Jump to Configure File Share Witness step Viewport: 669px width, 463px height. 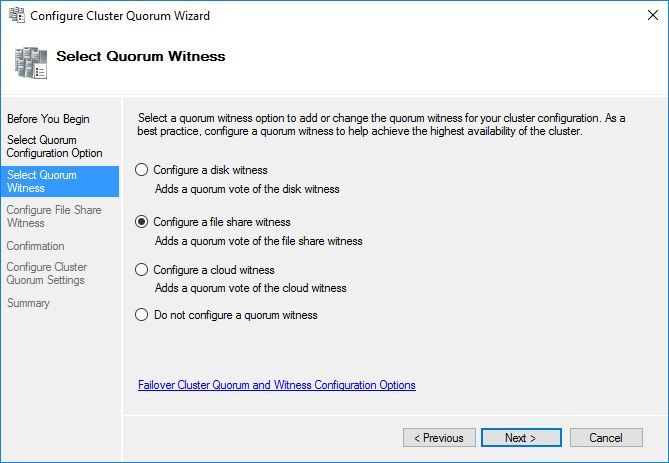click(54, 216)
